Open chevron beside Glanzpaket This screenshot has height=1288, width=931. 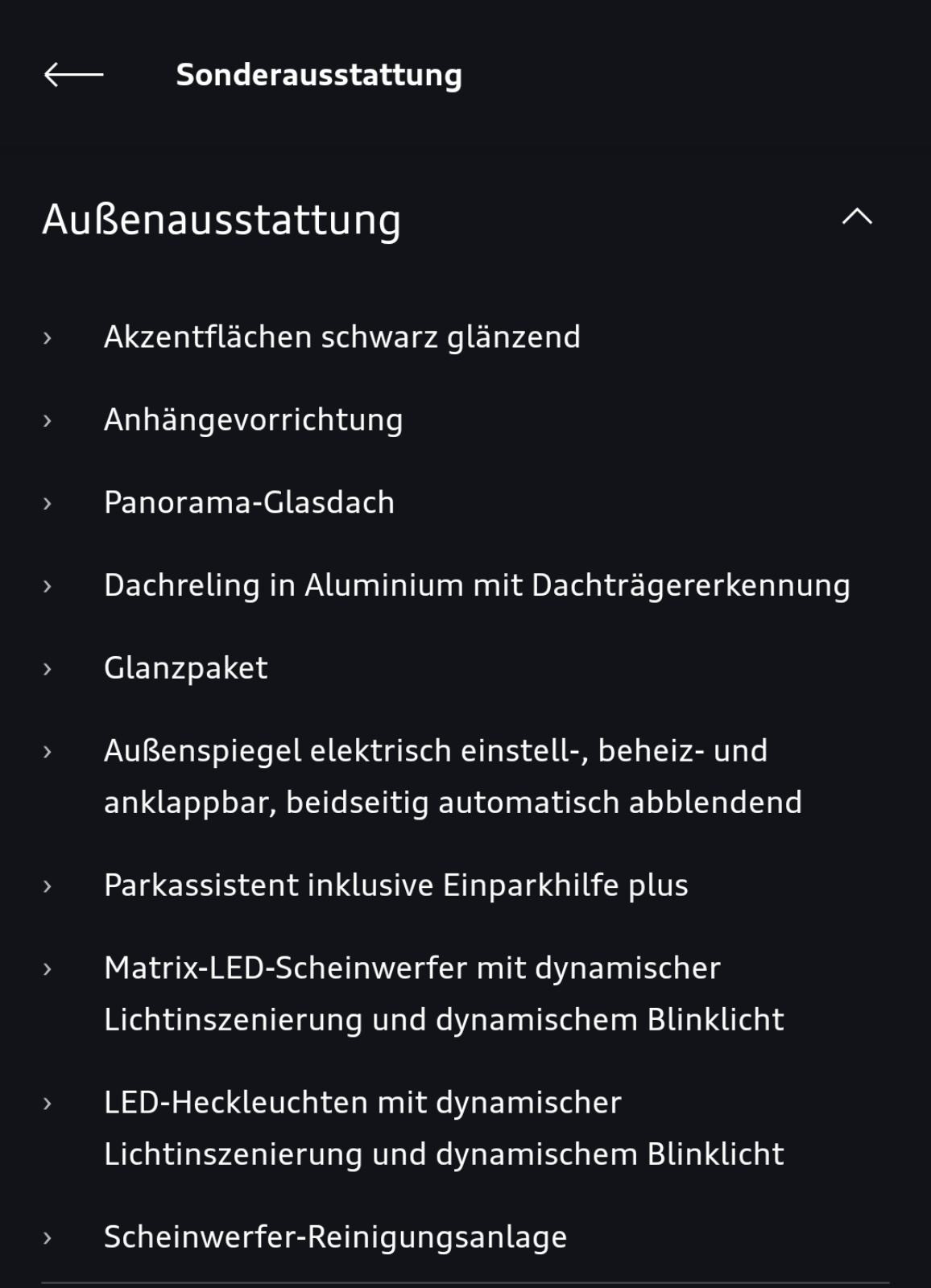pyautogui.click(x=48, y=669)
